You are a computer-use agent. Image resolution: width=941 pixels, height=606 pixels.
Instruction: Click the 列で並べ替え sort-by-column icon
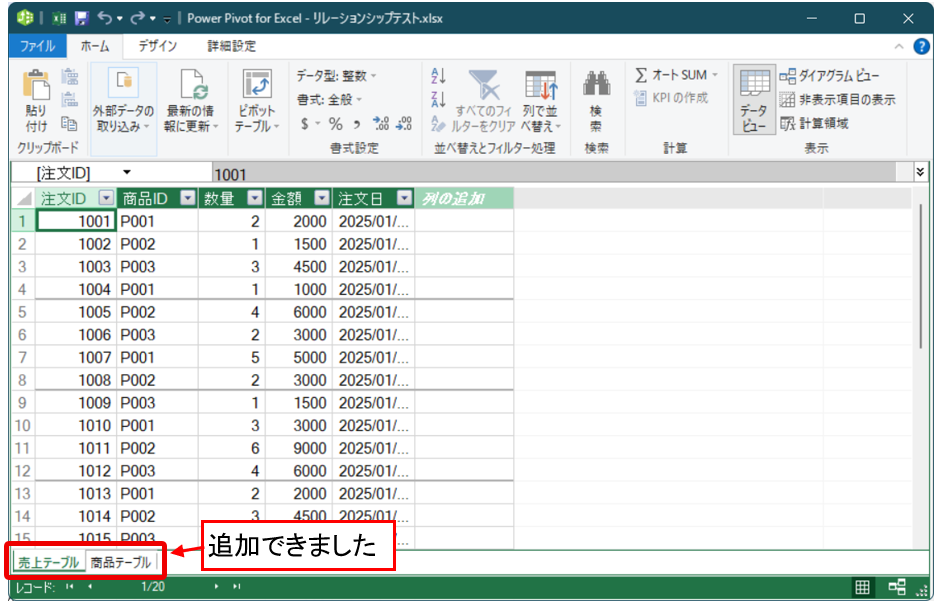click(x=541, y=86)
